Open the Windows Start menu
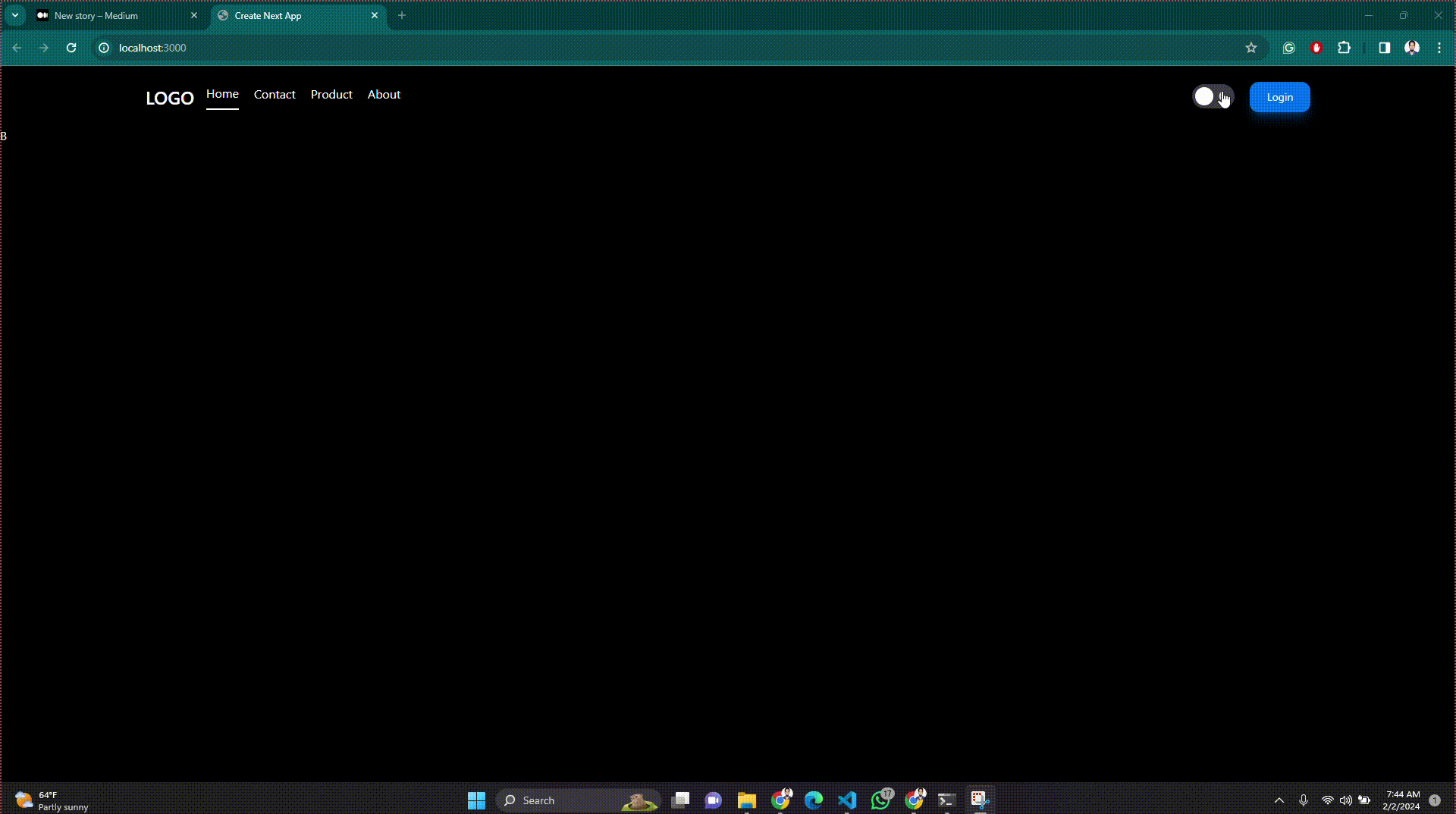1456x814 pixels. (476, 800)
